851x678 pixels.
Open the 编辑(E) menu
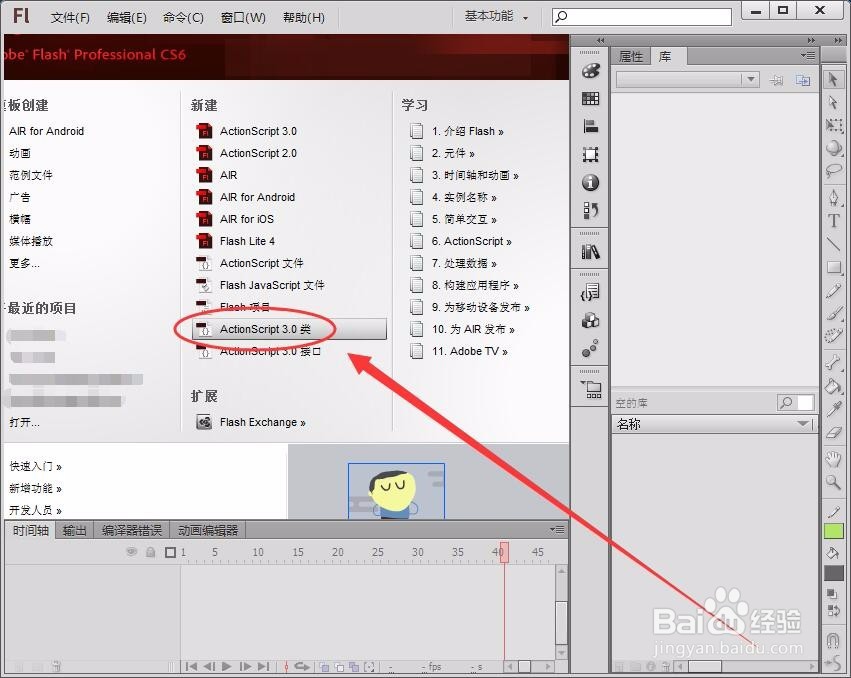[126, 18]
